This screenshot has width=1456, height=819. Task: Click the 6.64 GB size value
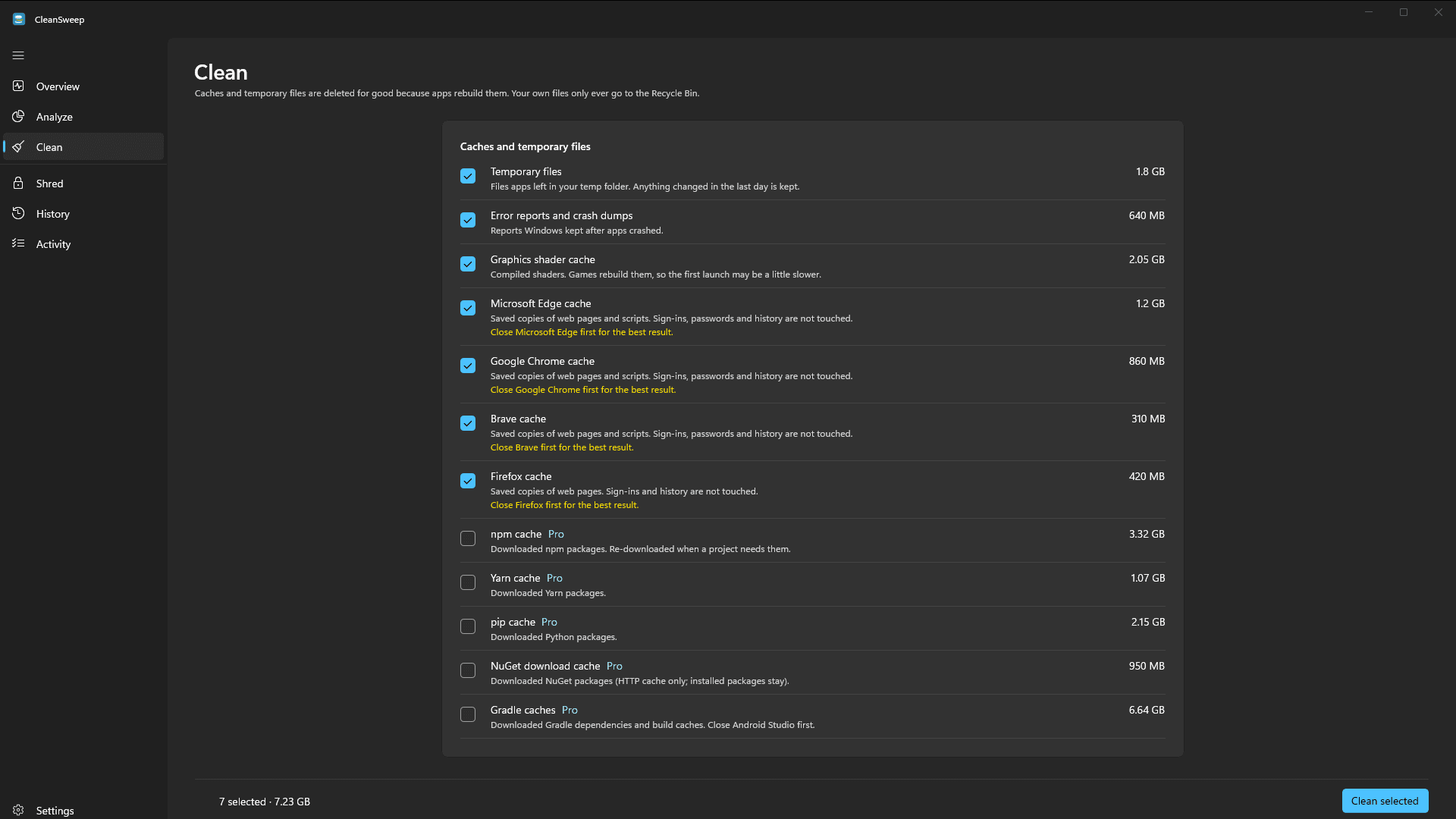point(1147,710)
